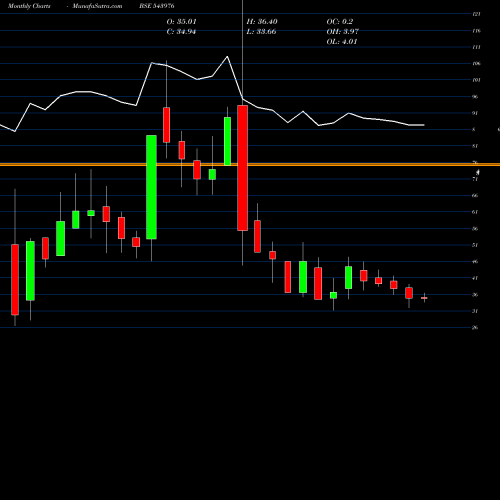Click the 91 price axis label
The image size is (500, 500).
pyautogui.click(x=475, y=113)
